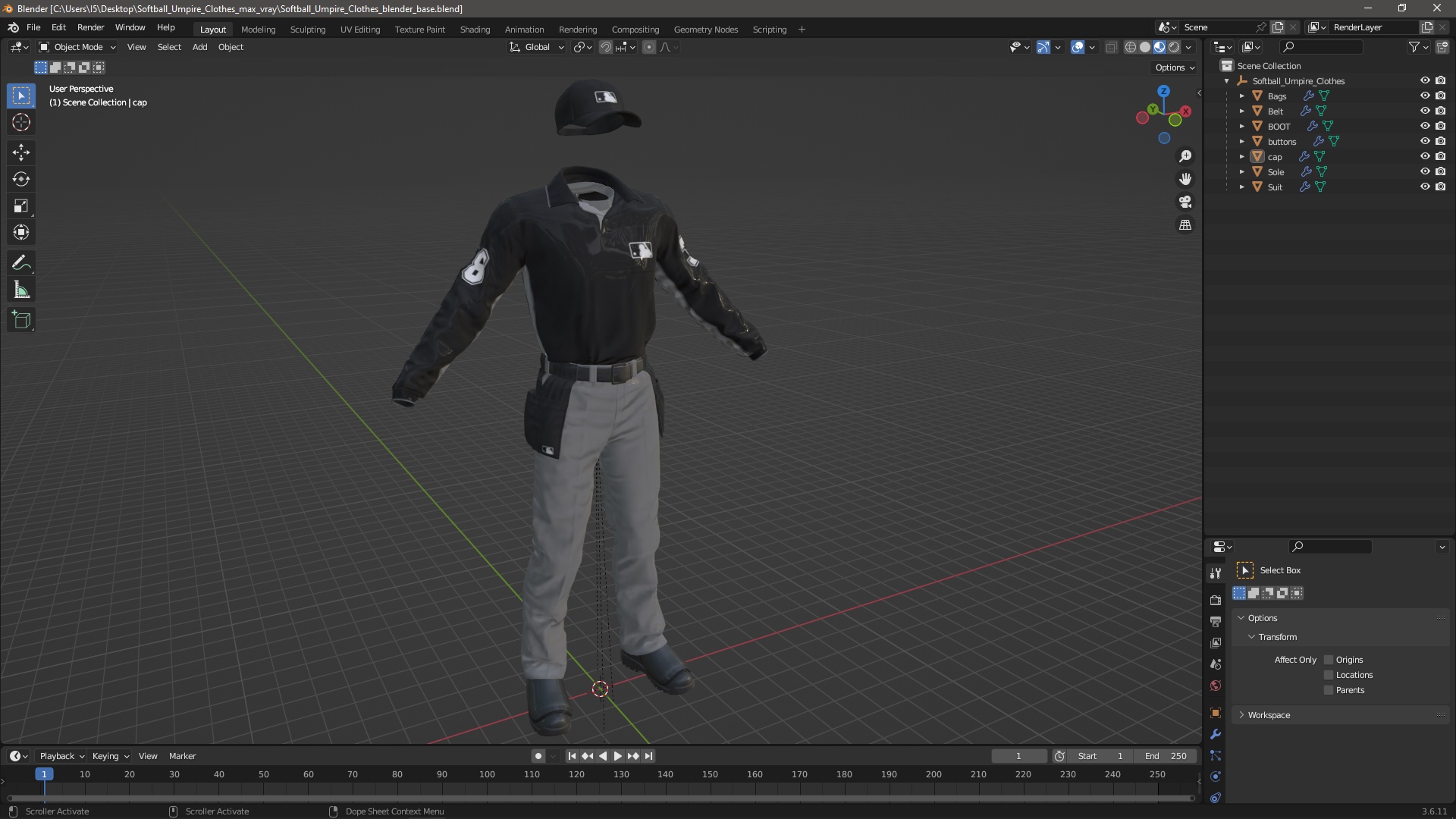
Task: Toggle camera view icon
Action: point(1185,202)
